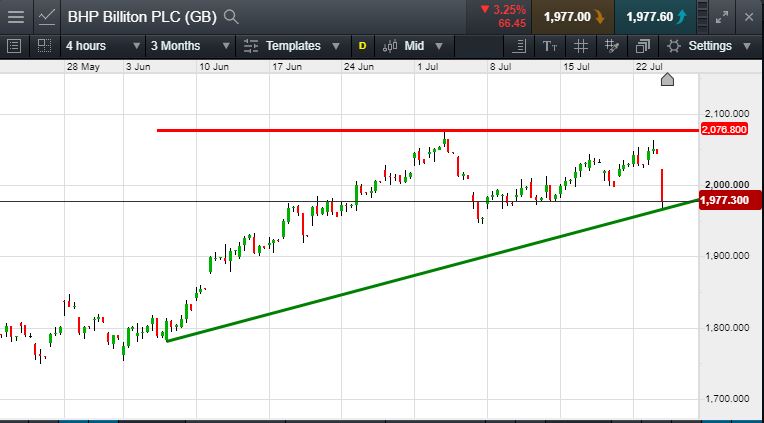Click the 1,977.00 sell price button
The height and width of the screenshot is (423, 764).
573,17
